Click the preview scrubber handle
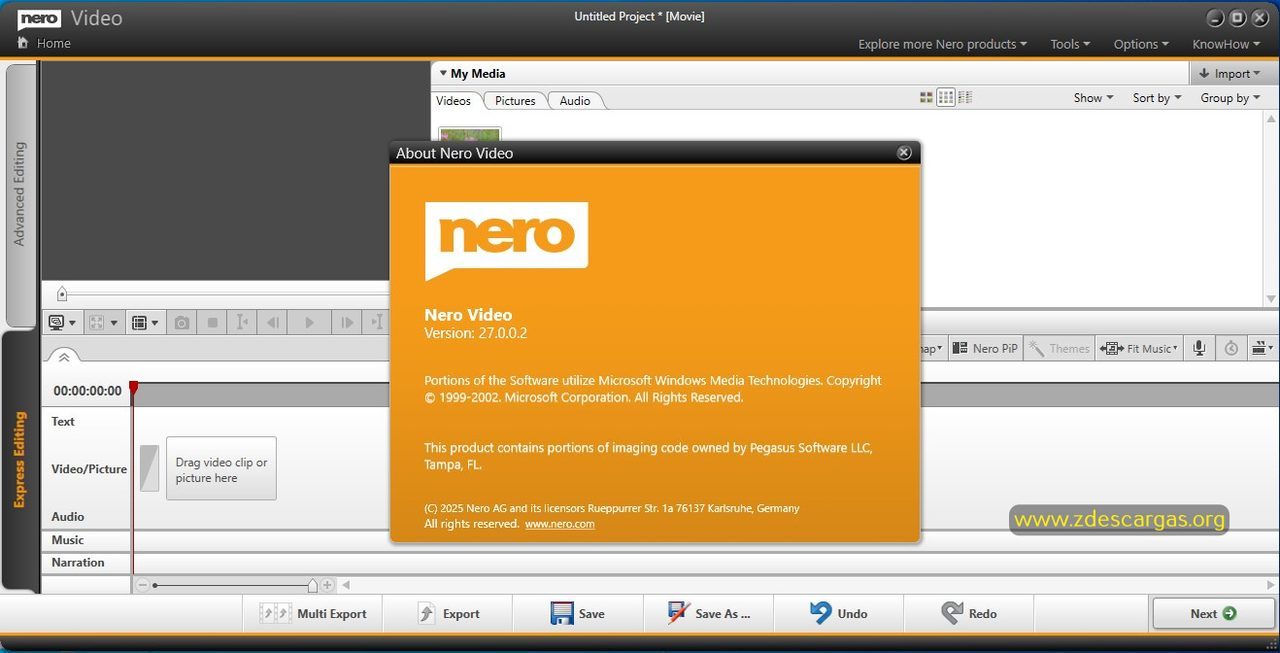The height and width of the screenshot is (653, 1280). (62, 294)
